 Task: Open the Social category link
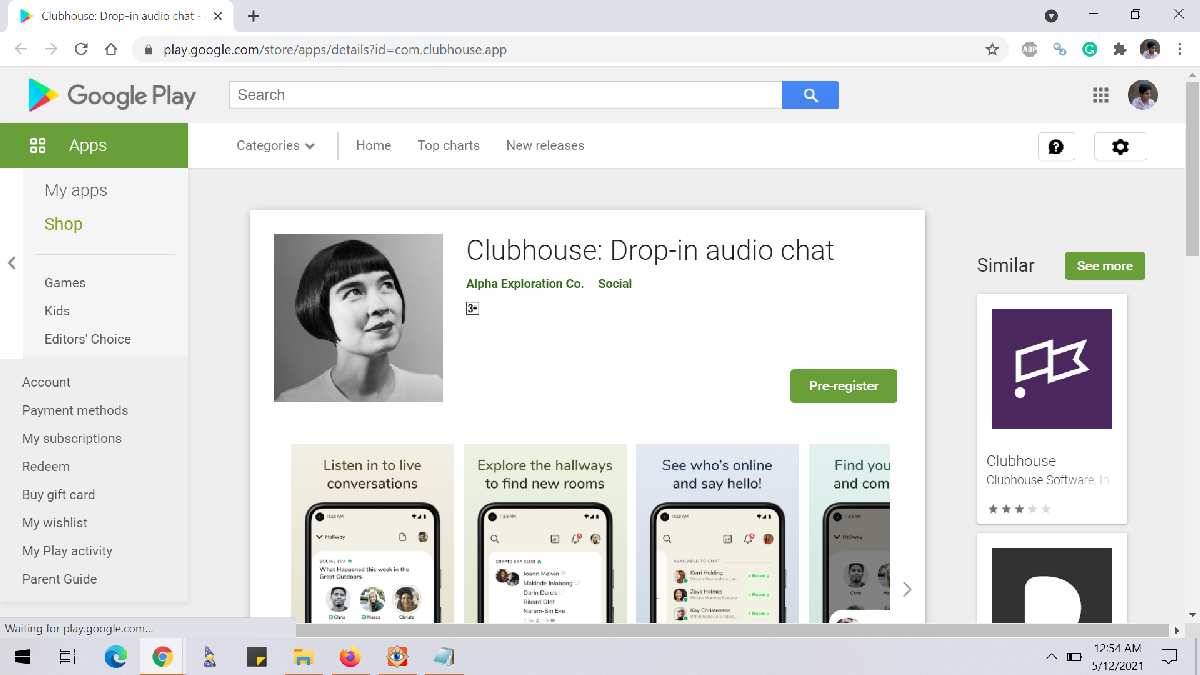pos(615,284)
